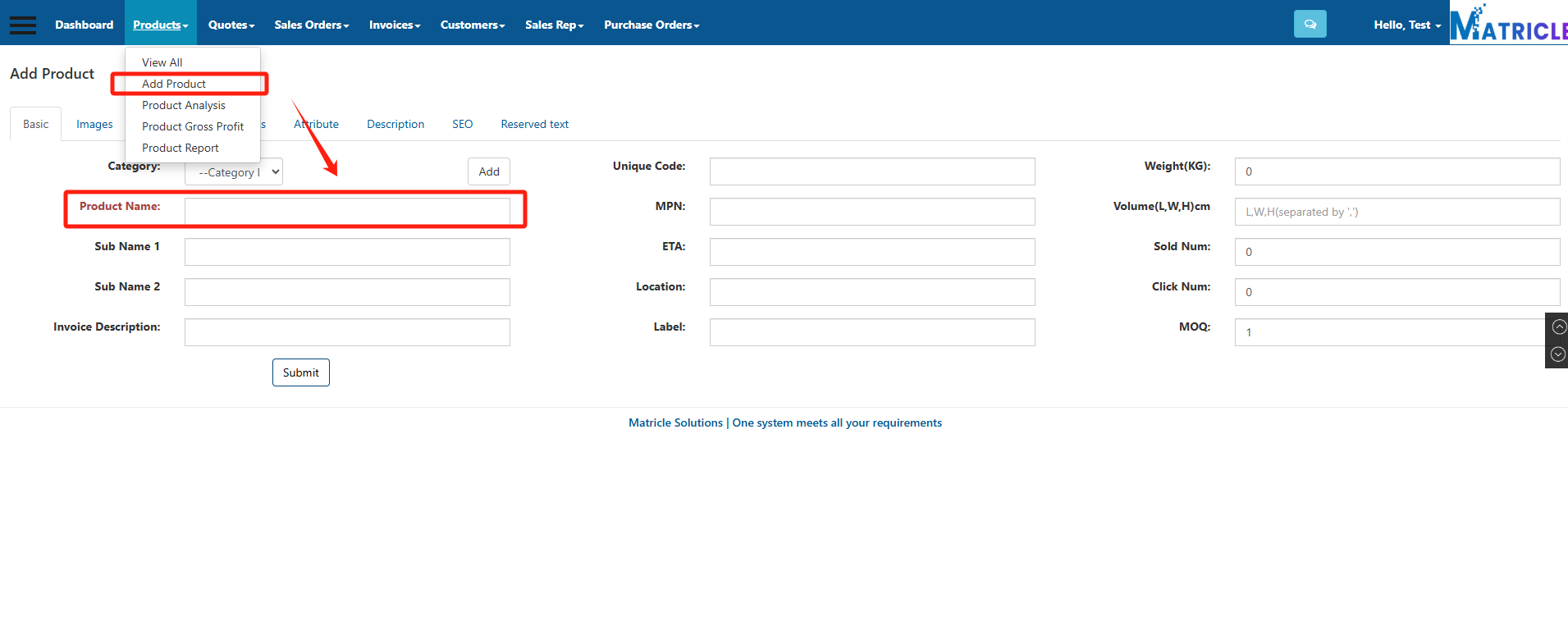The image size is (1568, 635).
Task: Focus the Weight(KG) field
Action: pyautogui.click(x=1397, y=171)
